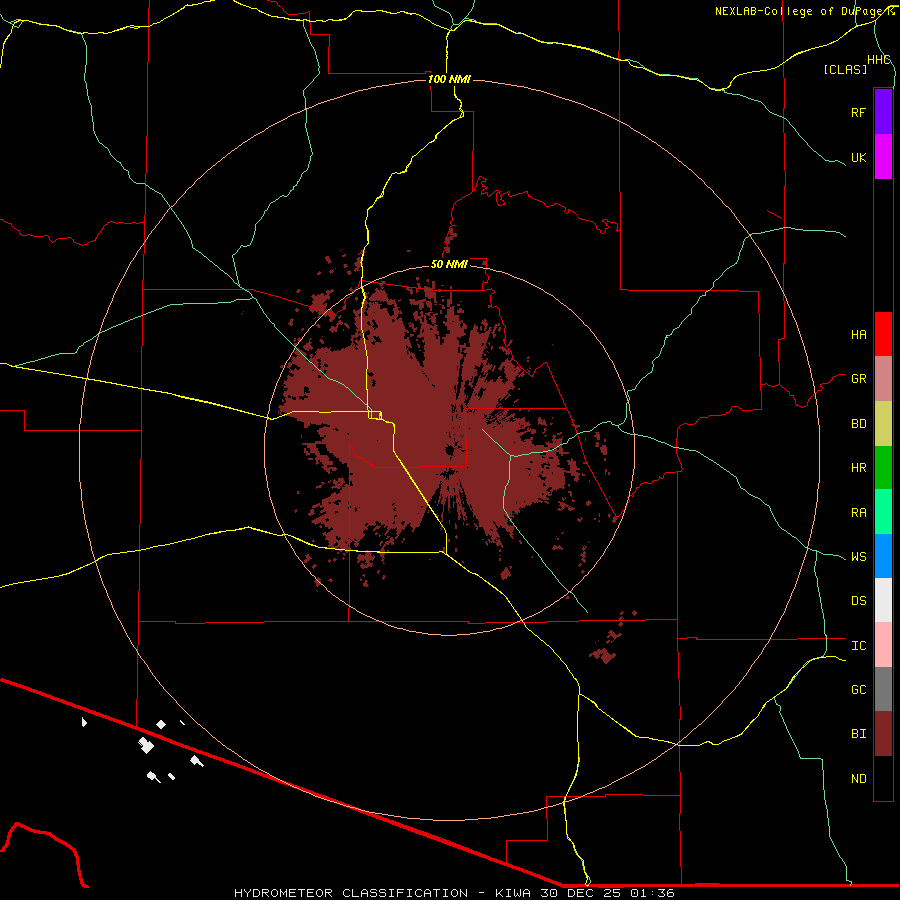This screenshot has width=900, height=900.
Task: Click the RA legend label
Action: pos(858,513)
